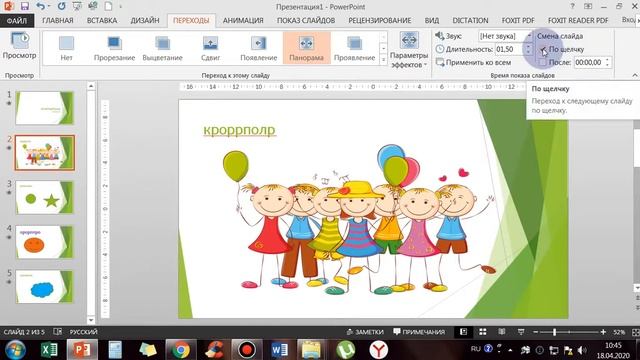Click the zoom slider handle
This screenshot has height=360, width=640.
tap(554, 332)
